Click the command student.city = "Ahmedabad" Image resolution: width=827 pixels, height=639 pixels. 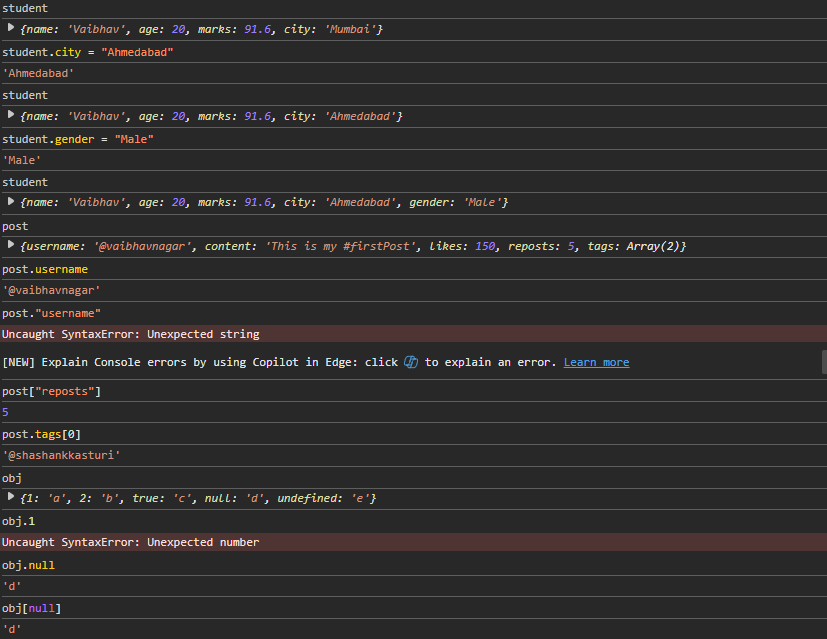coord(88,52)
